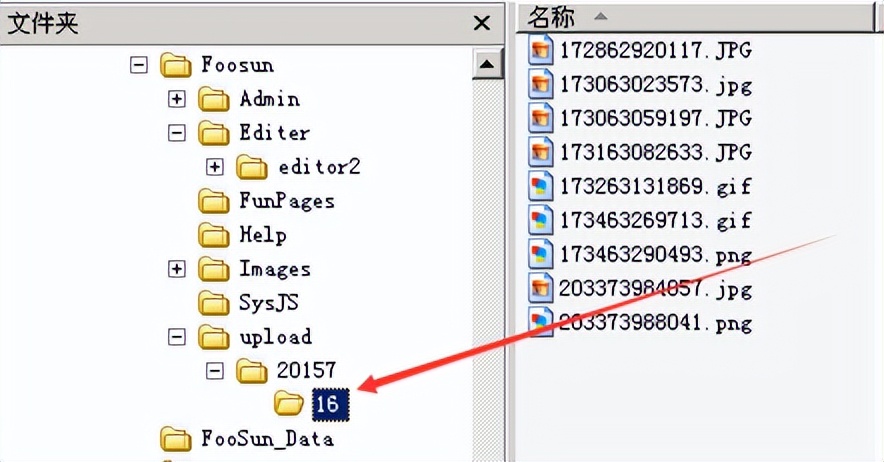Click the folder tree scroll-up arrow
Screen dimensions: 884x462
(x=487, y=64)
